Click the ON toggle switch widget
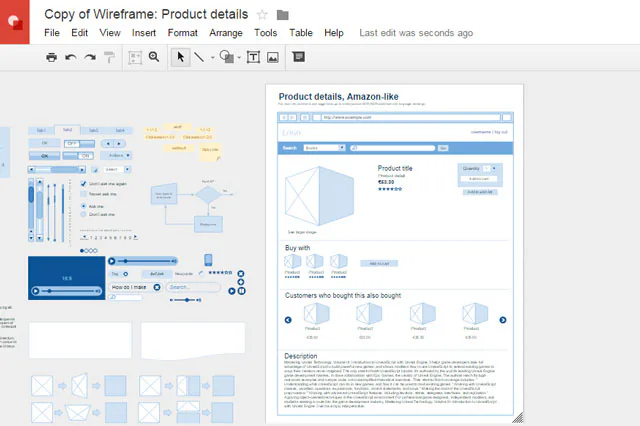The height and width of the screenshot is (426, 640). click(x=78, y=156)
